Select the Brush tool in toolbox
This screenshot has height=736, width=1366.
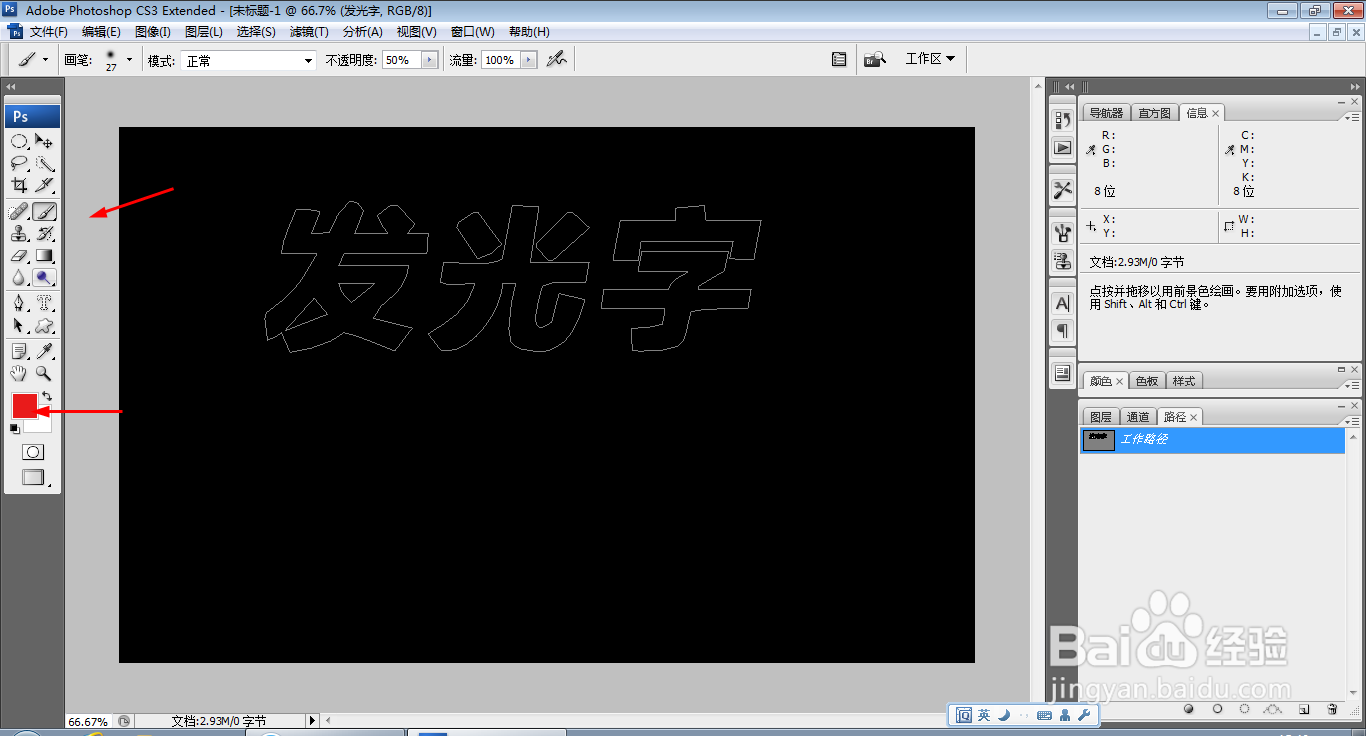point(44,212)
